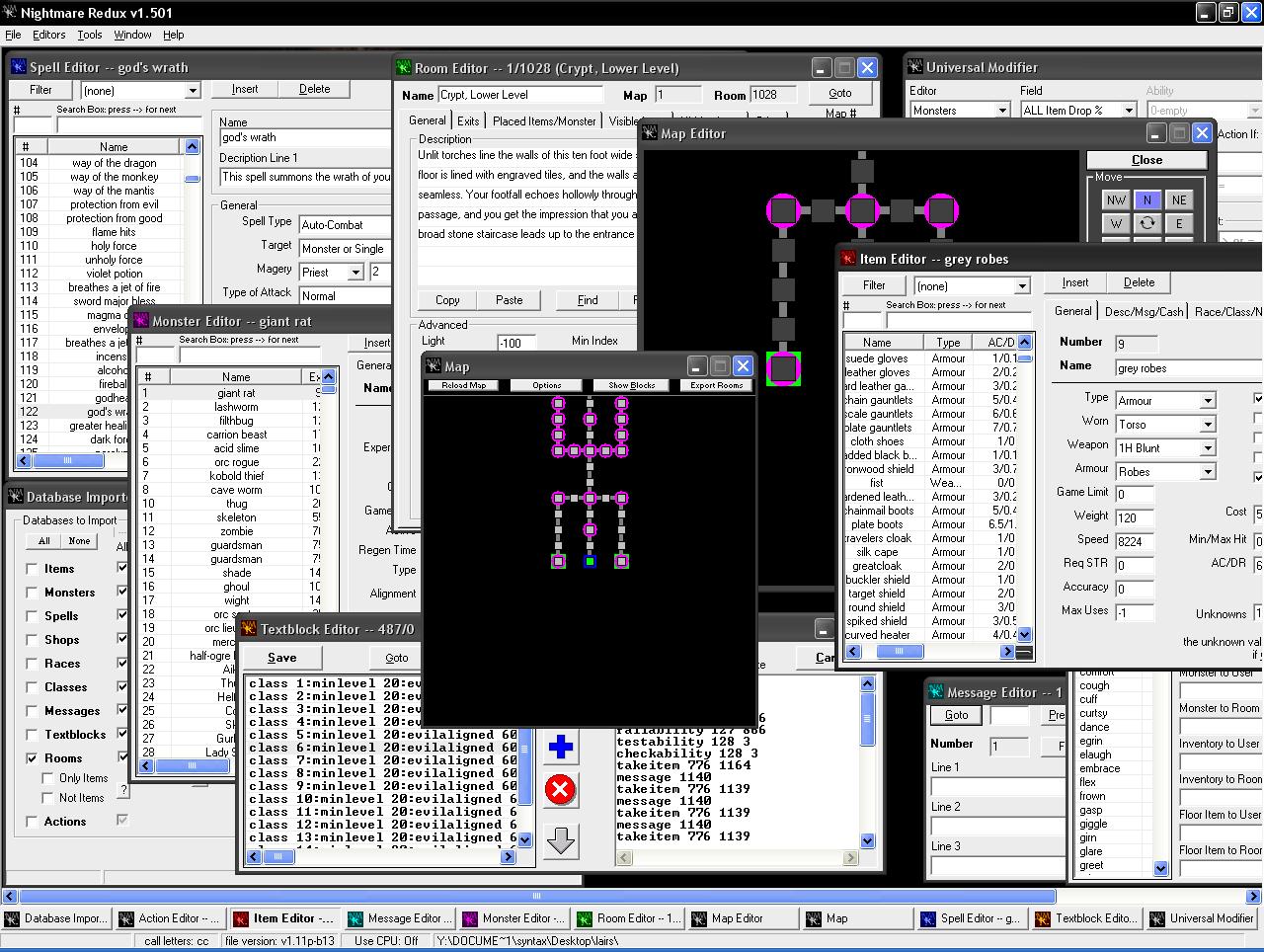
Task: Expand the item Type dropdown showing Armour
Action: (x=1207, y=401)
